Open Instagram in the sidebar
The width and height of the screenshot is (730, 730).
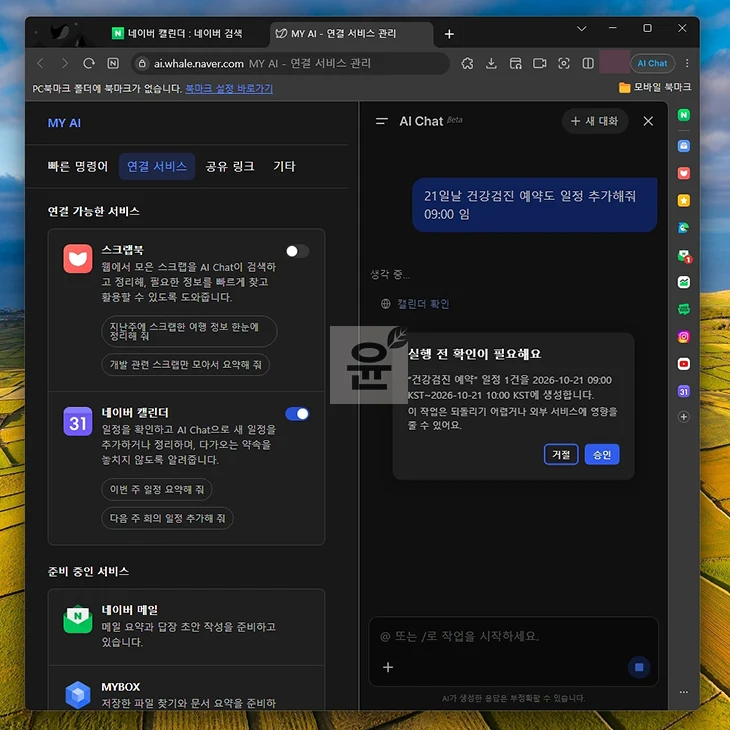[683, 337]
